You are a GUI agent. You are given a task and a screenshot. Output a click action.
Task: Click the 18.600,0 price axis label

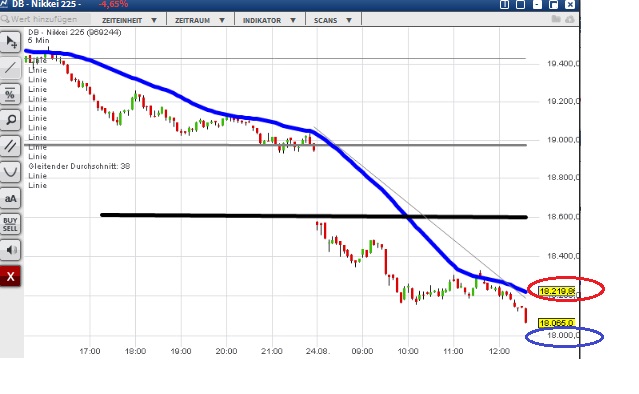563,217
